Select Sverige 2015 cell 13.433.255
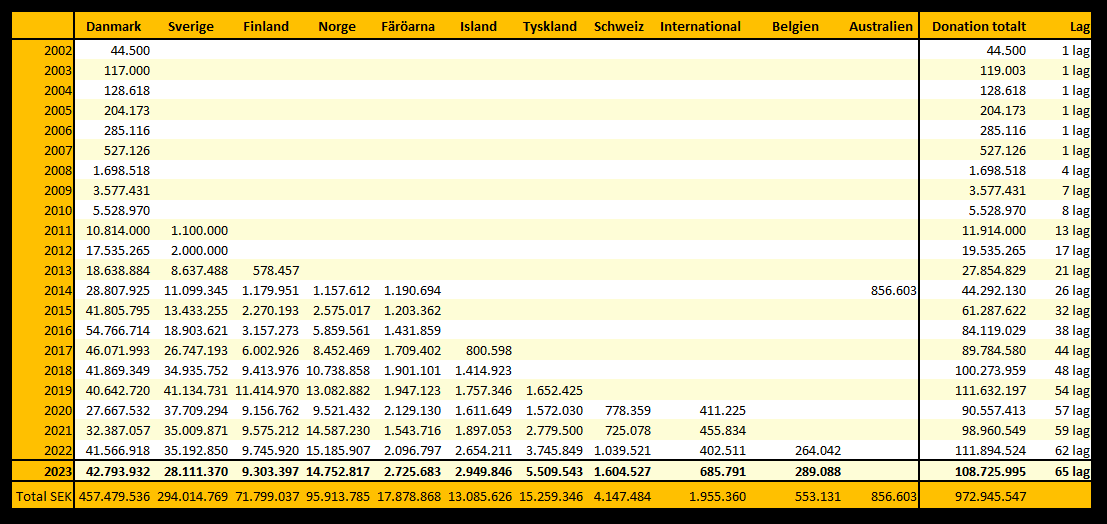This screenshot has height=524, width=1107. [196, 310]
